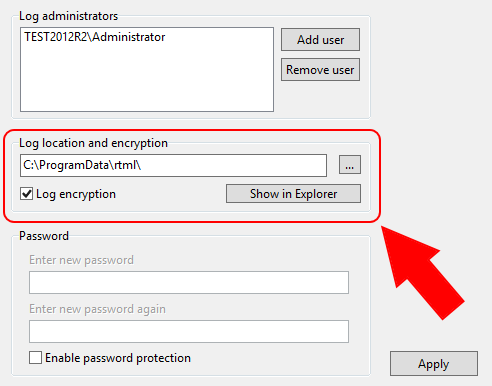Focus the first new password input box
The image size is (492, 386).
tap(189, 282)
